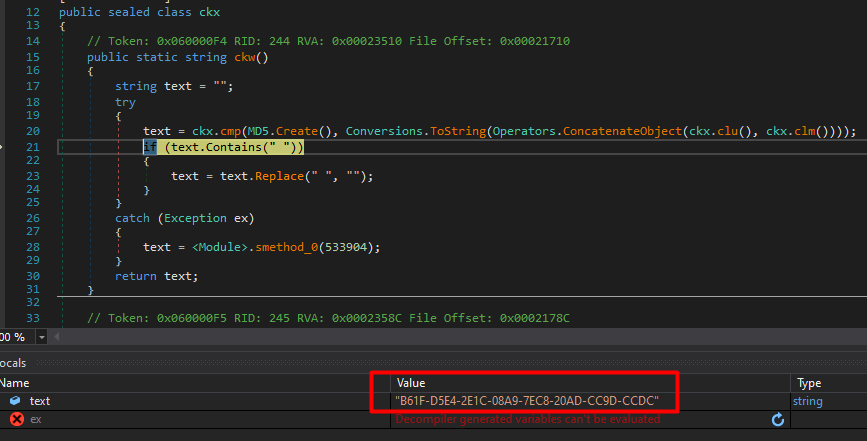Go to the ckw method name
Image resolution: width=867 pixels, height=441 pixels.
pyautogui.click(x=244, y=57)
